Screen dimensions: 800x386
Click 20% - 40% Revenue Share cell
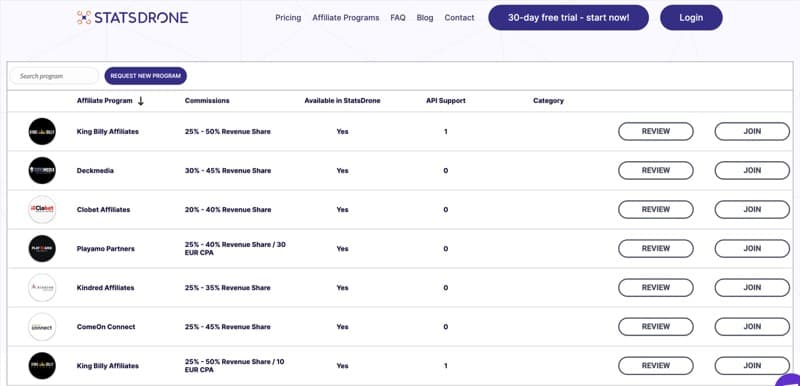point(228,210)
